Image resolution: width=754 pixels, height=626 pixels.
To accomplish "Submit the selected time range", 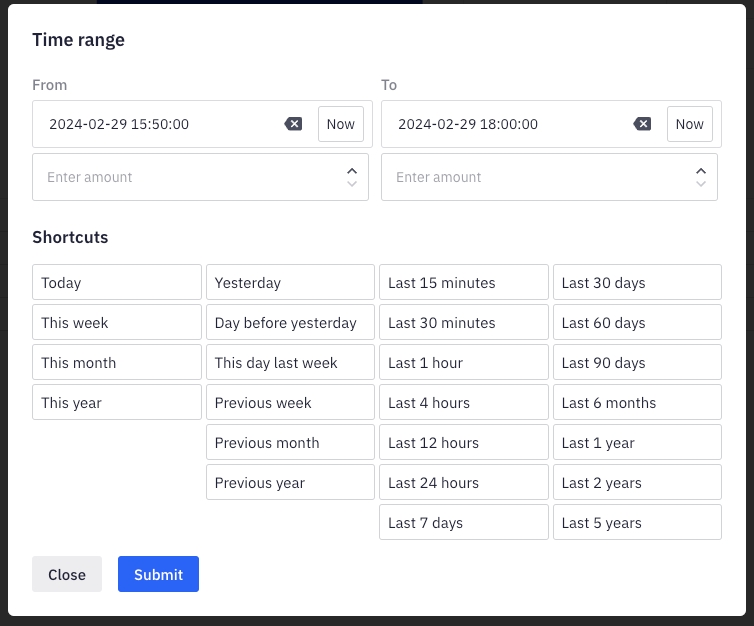I will pos(158,574).
